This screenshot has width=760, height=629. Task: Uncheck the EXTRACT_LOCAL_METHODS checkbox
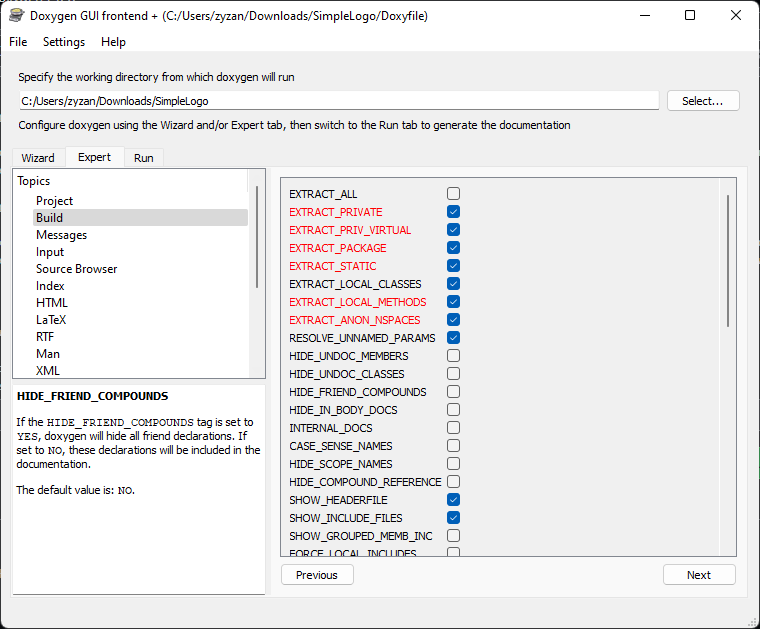454,302
